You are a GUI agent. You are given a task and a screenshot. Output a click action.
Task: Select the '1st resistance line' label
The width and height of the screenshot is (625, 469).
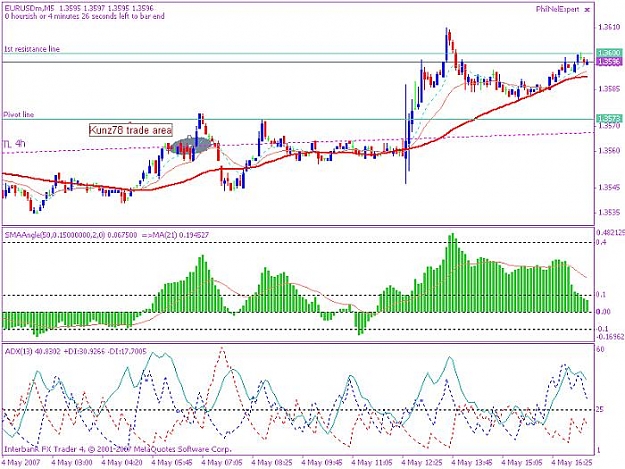(32, 49)
